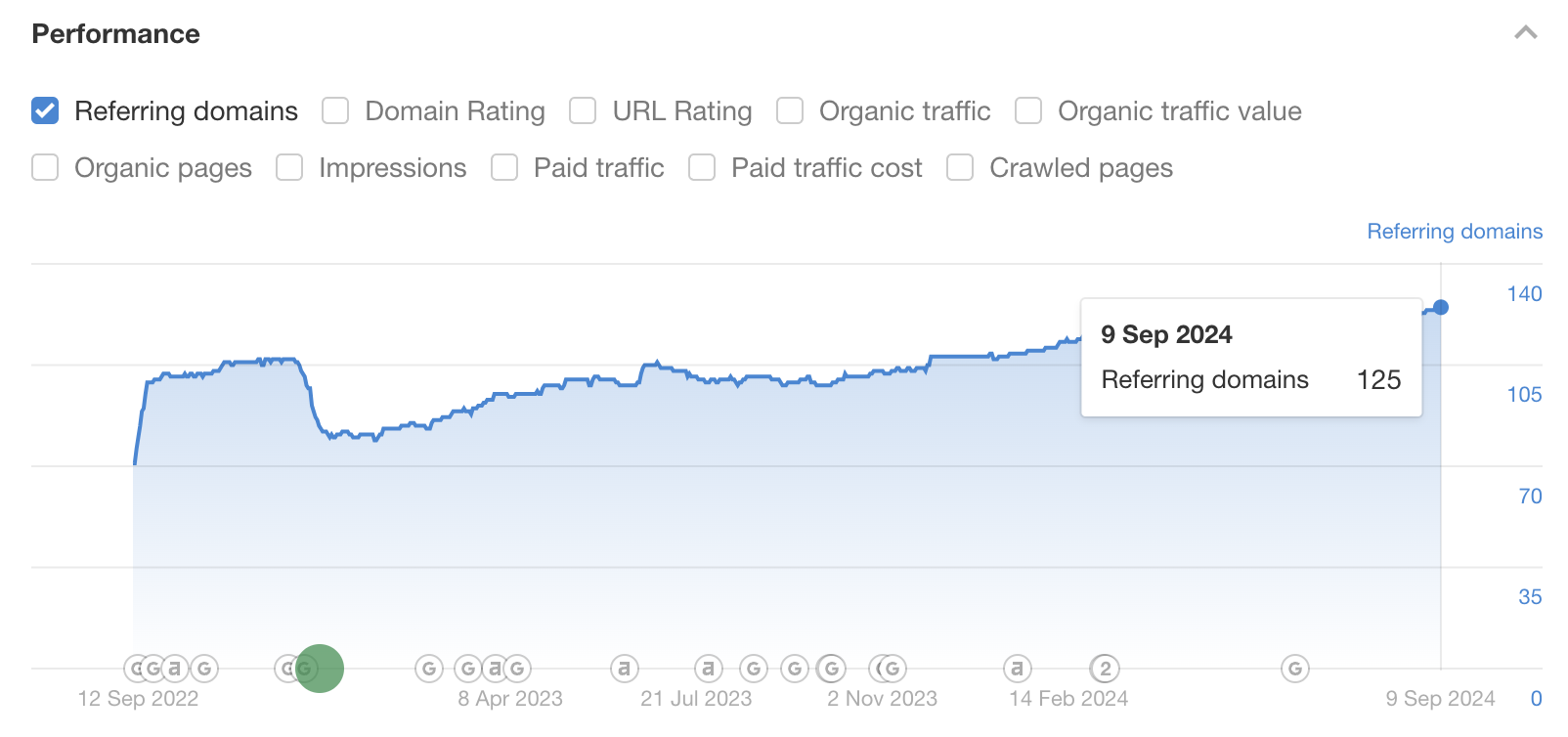This screenshot has width=1568, height=737.
Task: Click the Performance section heading
Action: pos(115,34)
